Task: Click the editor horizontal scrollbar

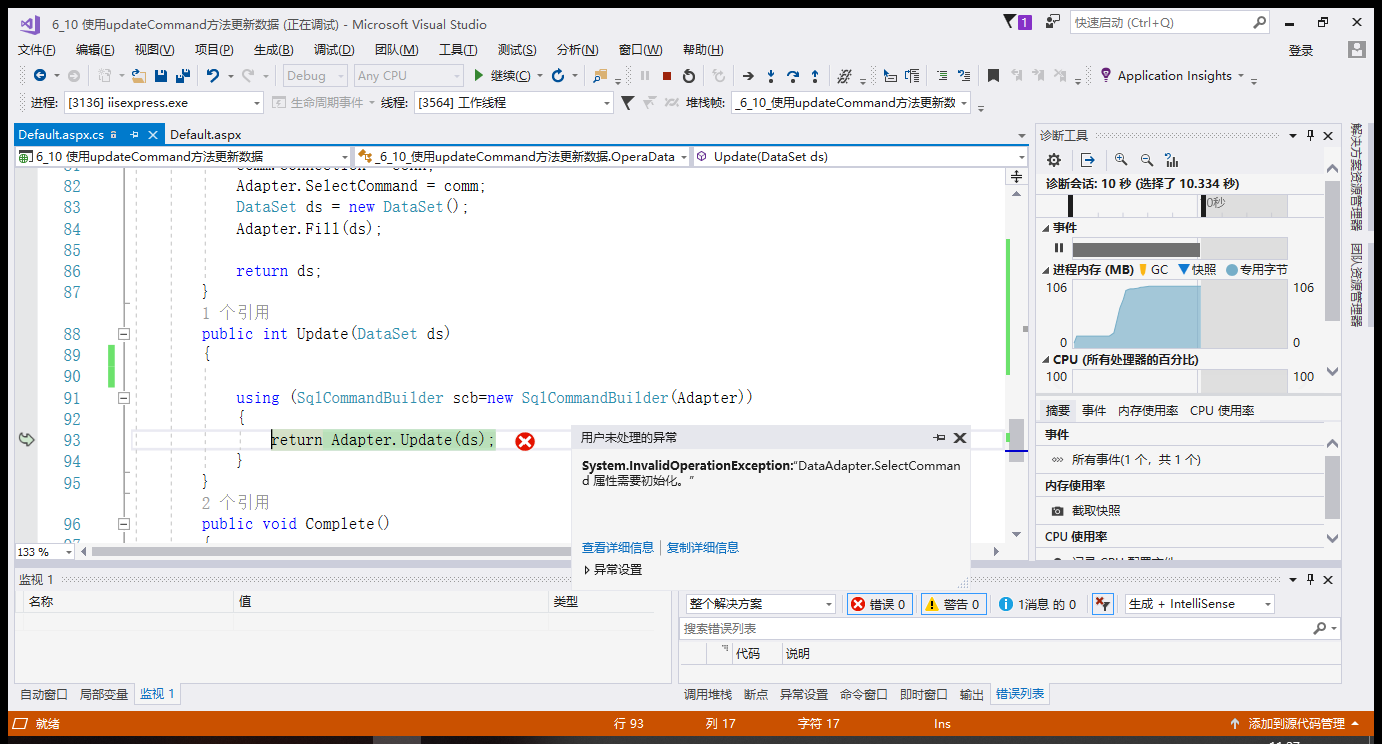Action: pyautogui.click(x=538, y=552)
